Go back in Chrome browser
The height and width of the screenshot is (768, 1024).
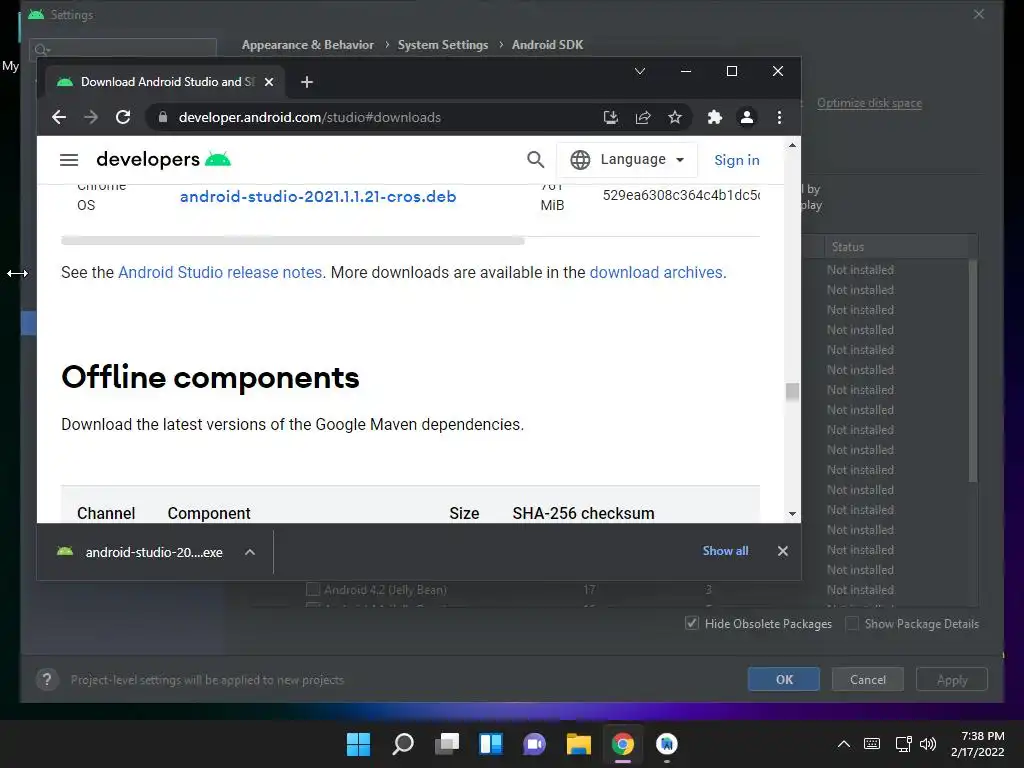coord(59,118)
